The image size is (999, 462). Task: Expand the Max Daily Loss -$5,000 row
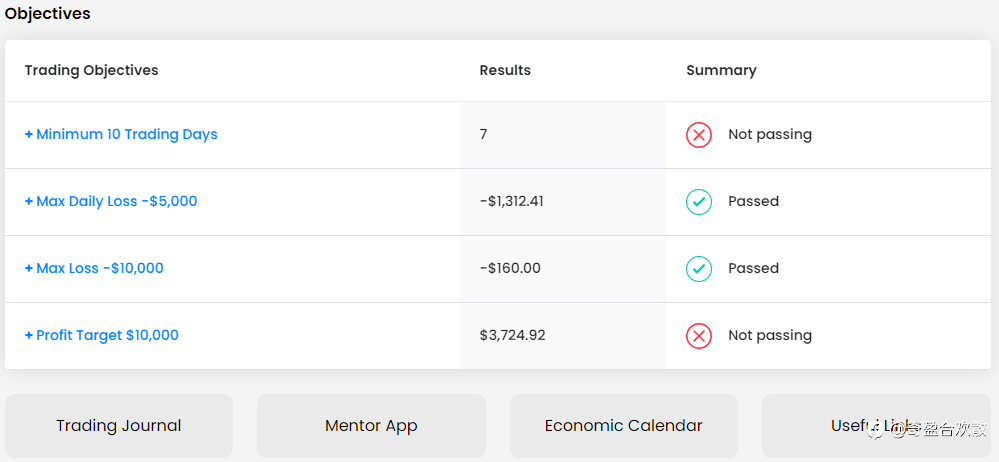click(111, 201)
